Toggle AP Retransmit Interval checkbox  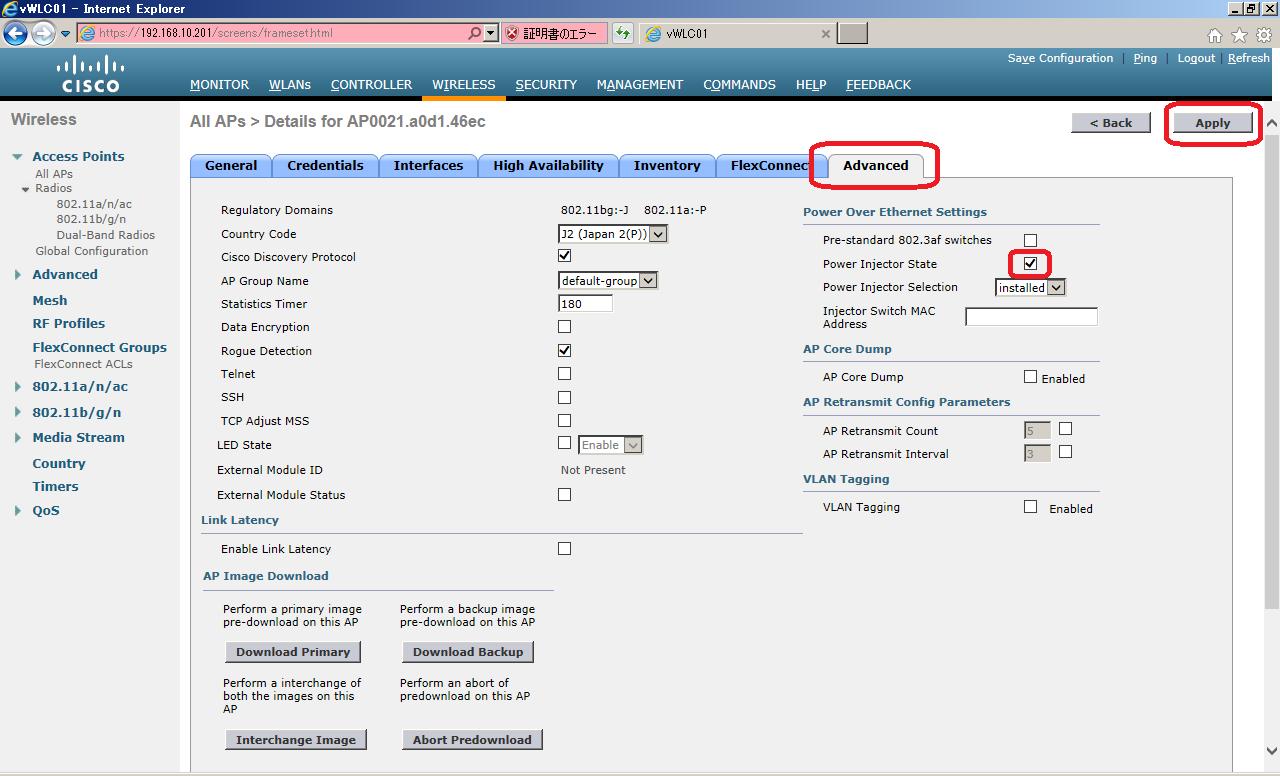click(x=1065, y=451)
